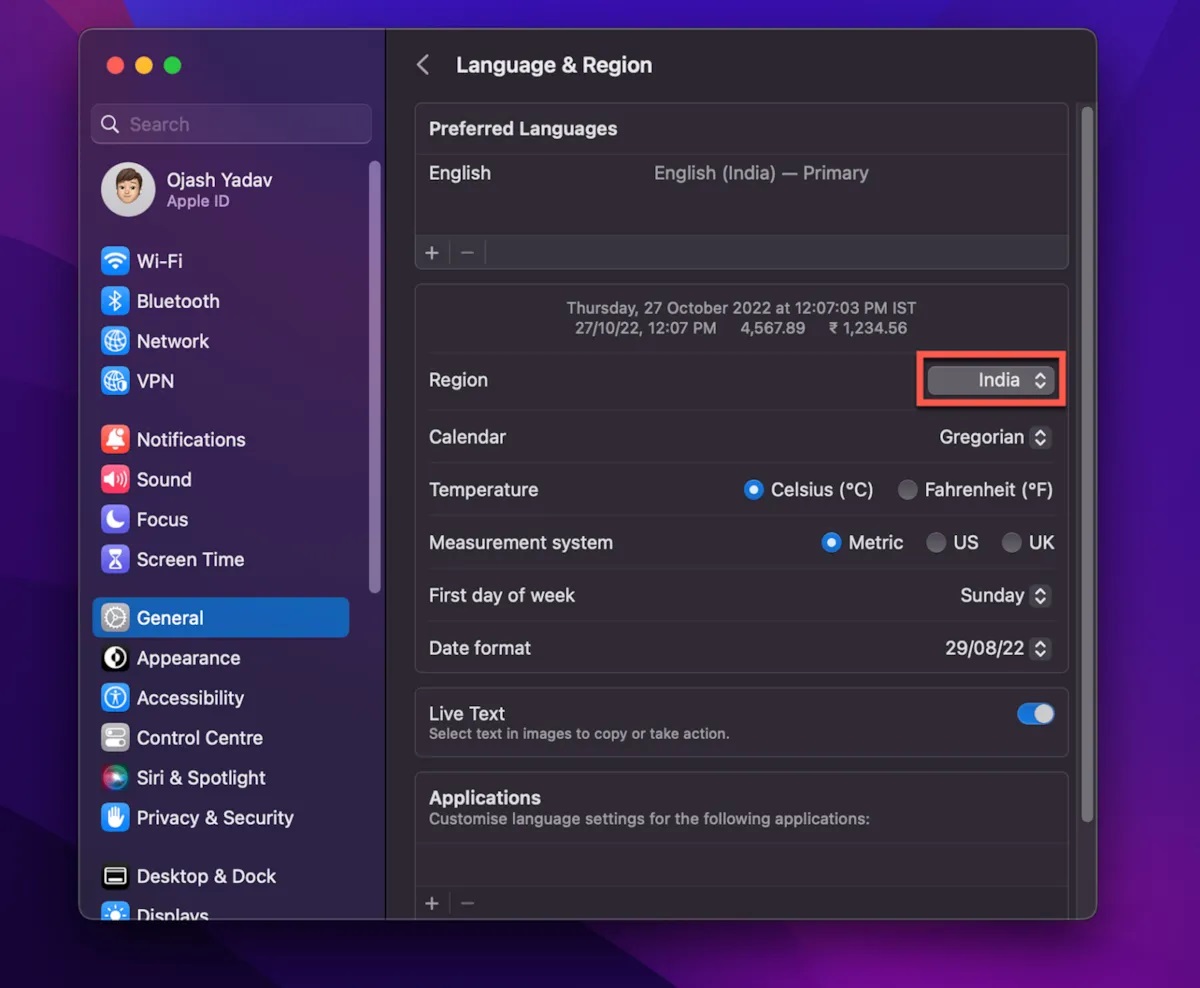Click the Measurement system label
The width and height of the screenshot is (1200, 988).
click(521, 543)
